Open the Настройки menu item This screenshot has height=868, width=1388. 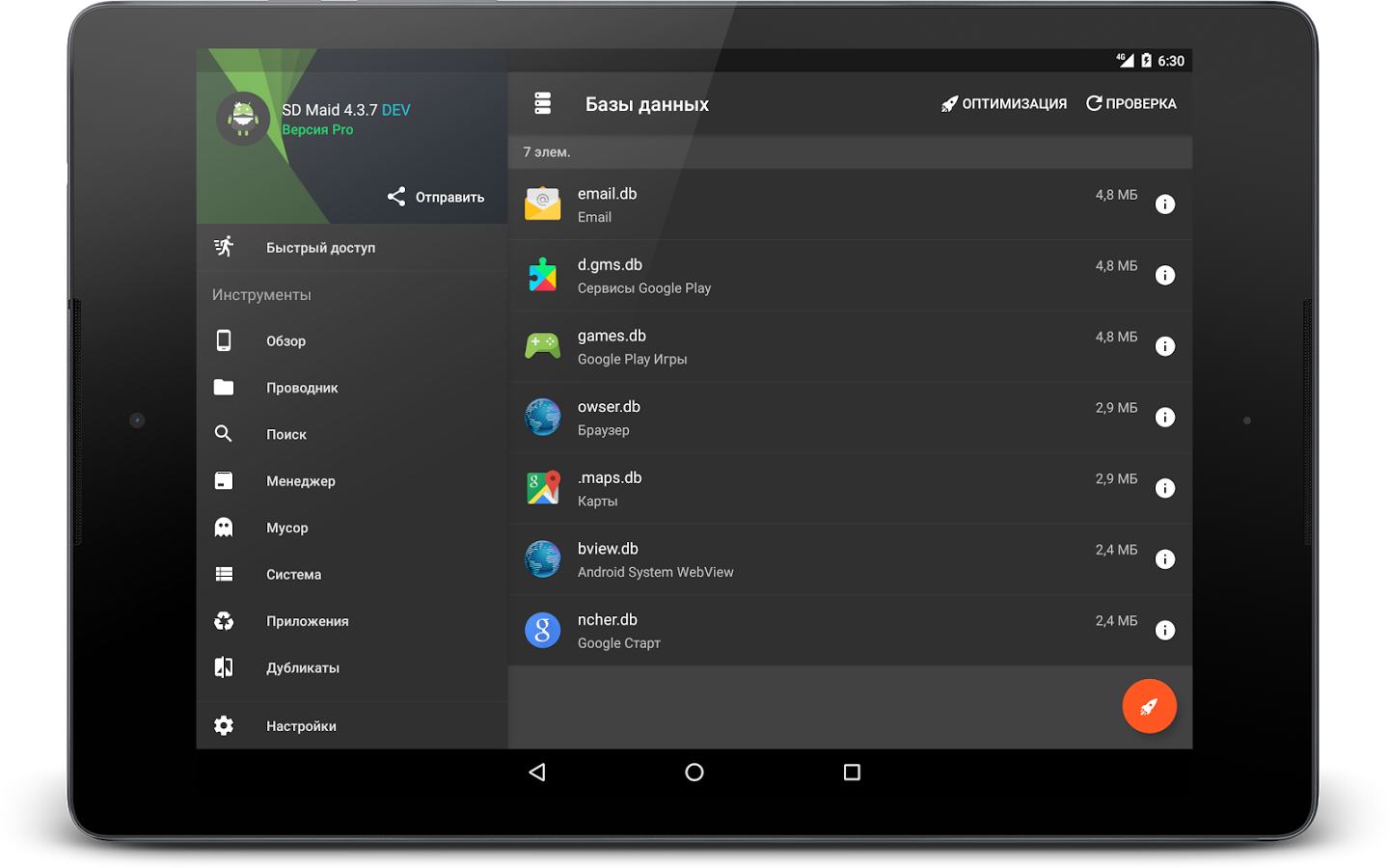352,725
